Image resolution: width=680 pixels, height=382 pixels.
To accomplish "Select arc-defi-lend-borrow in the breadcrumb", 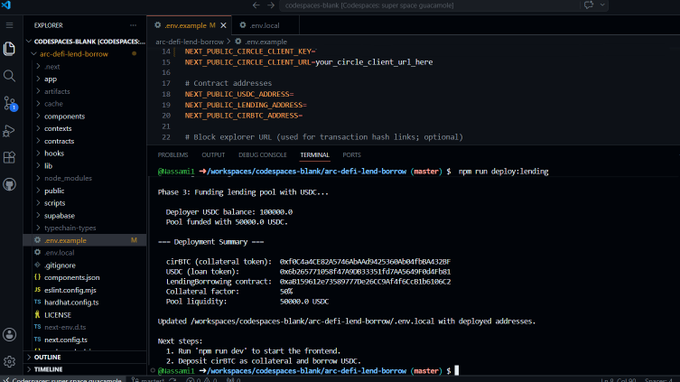I will [190, 42].
